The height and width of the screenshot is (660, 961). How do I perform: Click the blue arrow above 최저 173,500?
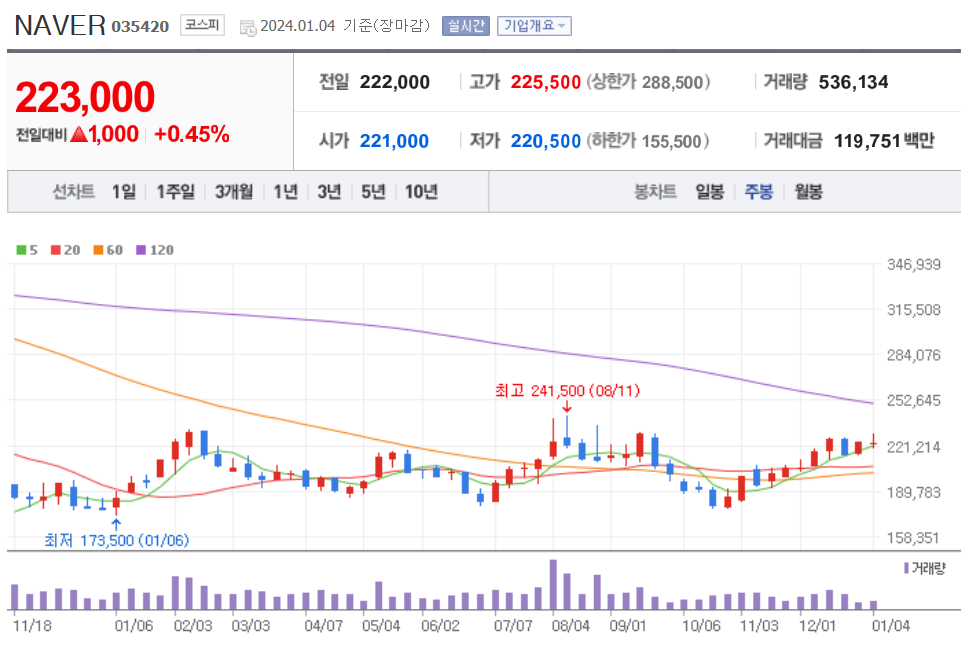point(116,524)
